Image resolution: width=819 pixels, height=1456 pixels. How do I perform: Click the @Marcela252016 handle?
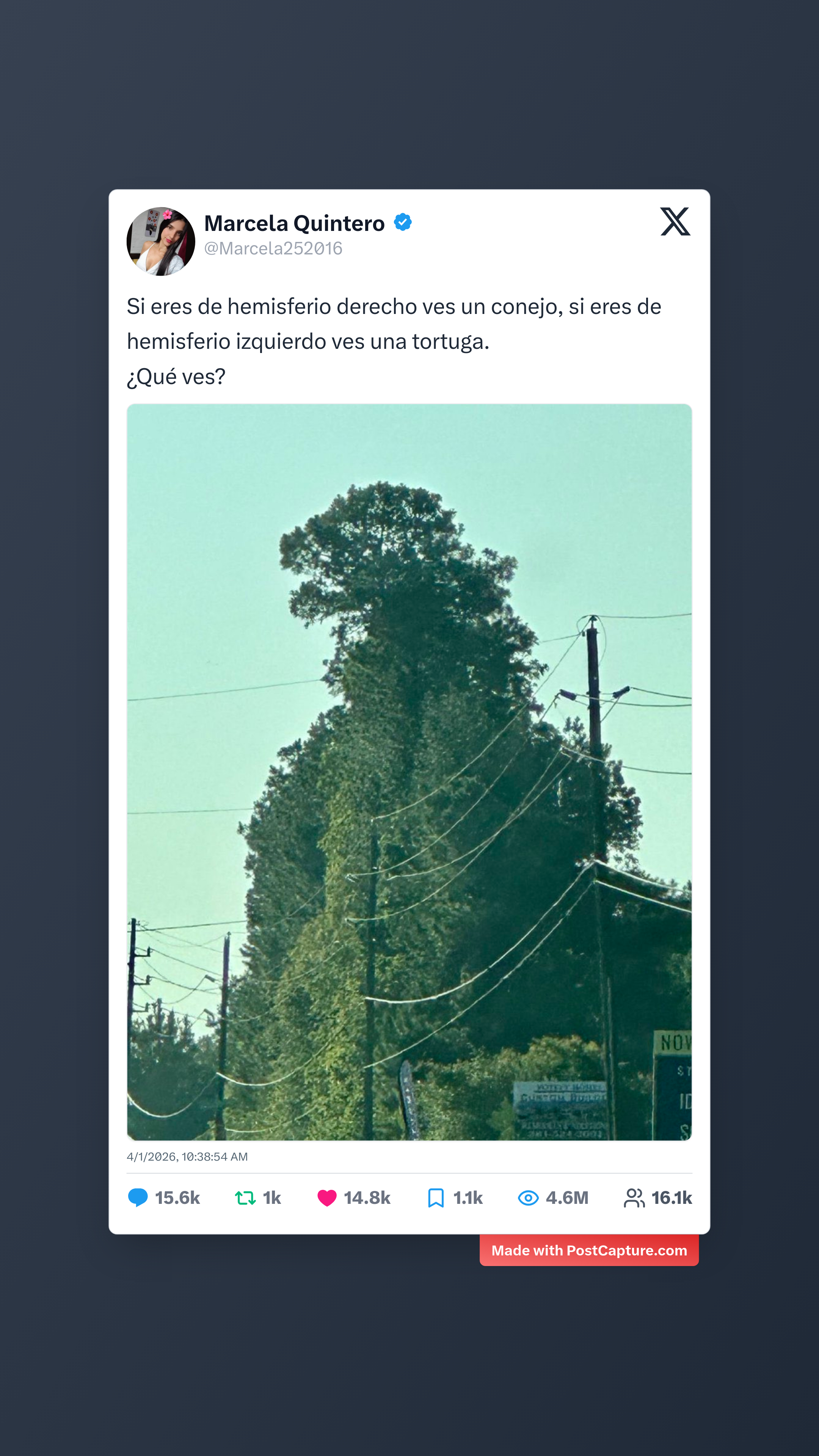click(273, 249)
